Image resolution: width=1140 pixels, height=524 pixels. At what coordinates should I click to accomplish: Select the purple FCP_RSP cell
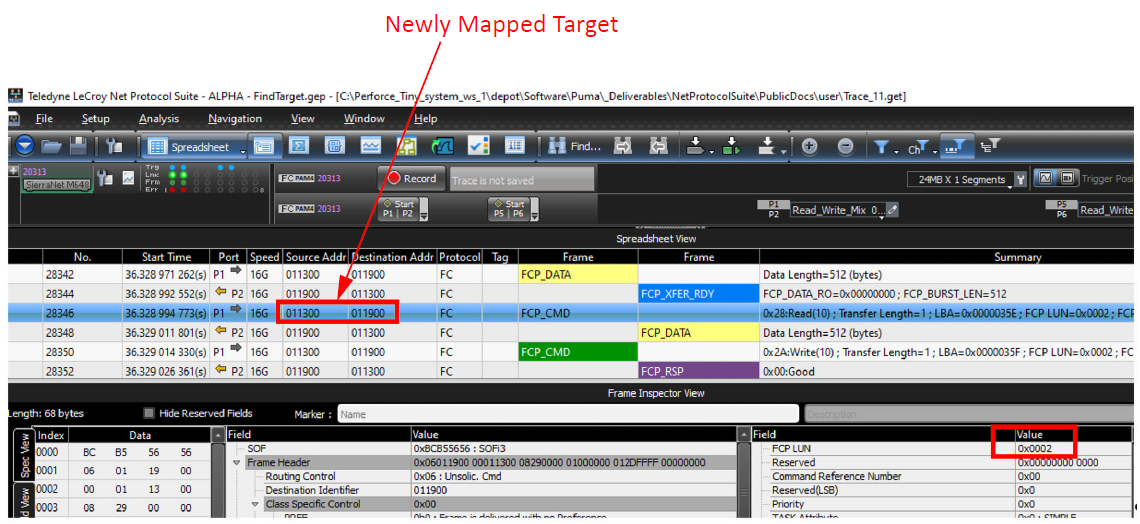pyautogui.click(x=698, y=371)
